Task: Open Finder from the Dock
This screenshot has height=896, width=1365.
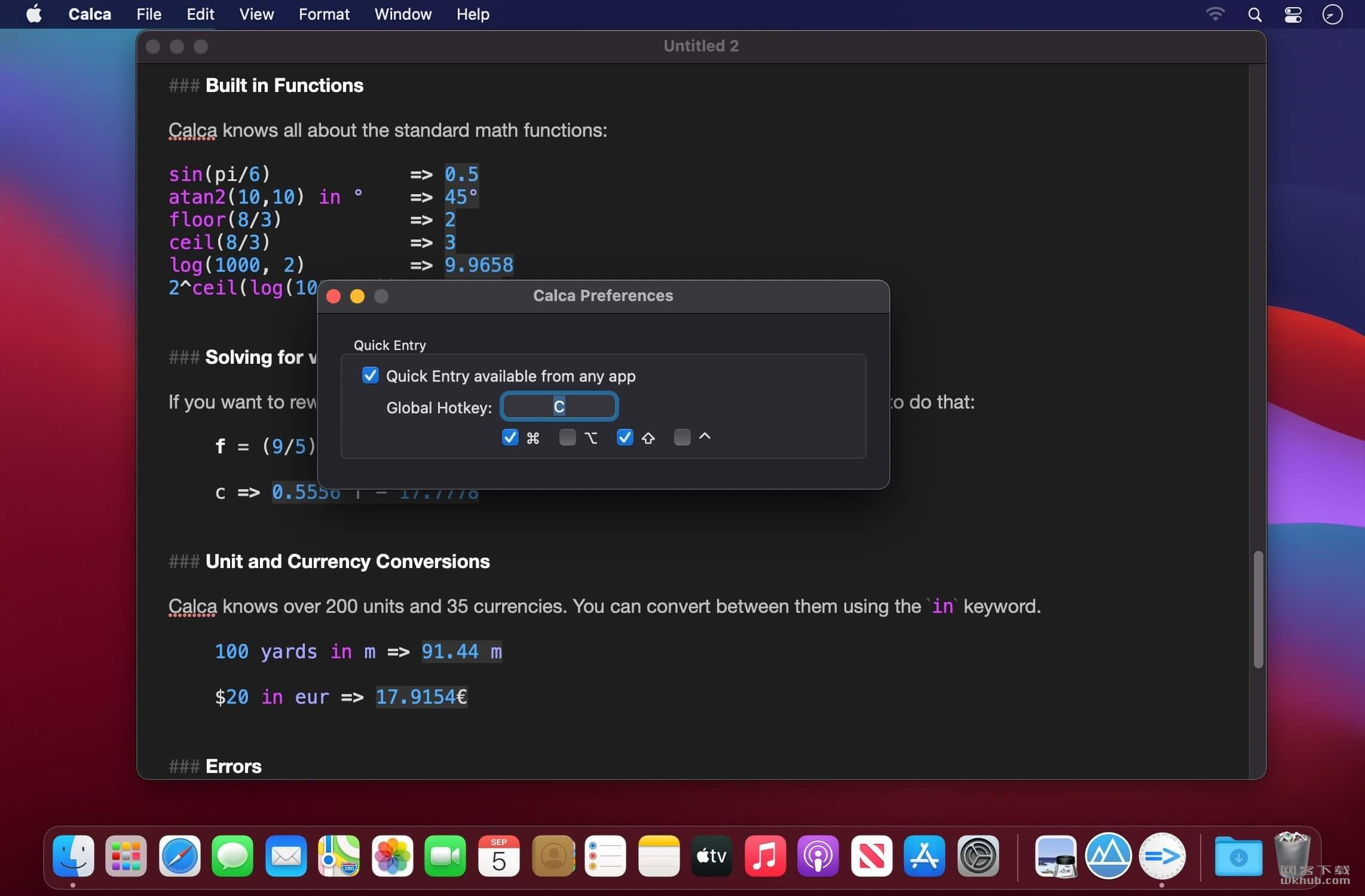Action: (74, 855)
